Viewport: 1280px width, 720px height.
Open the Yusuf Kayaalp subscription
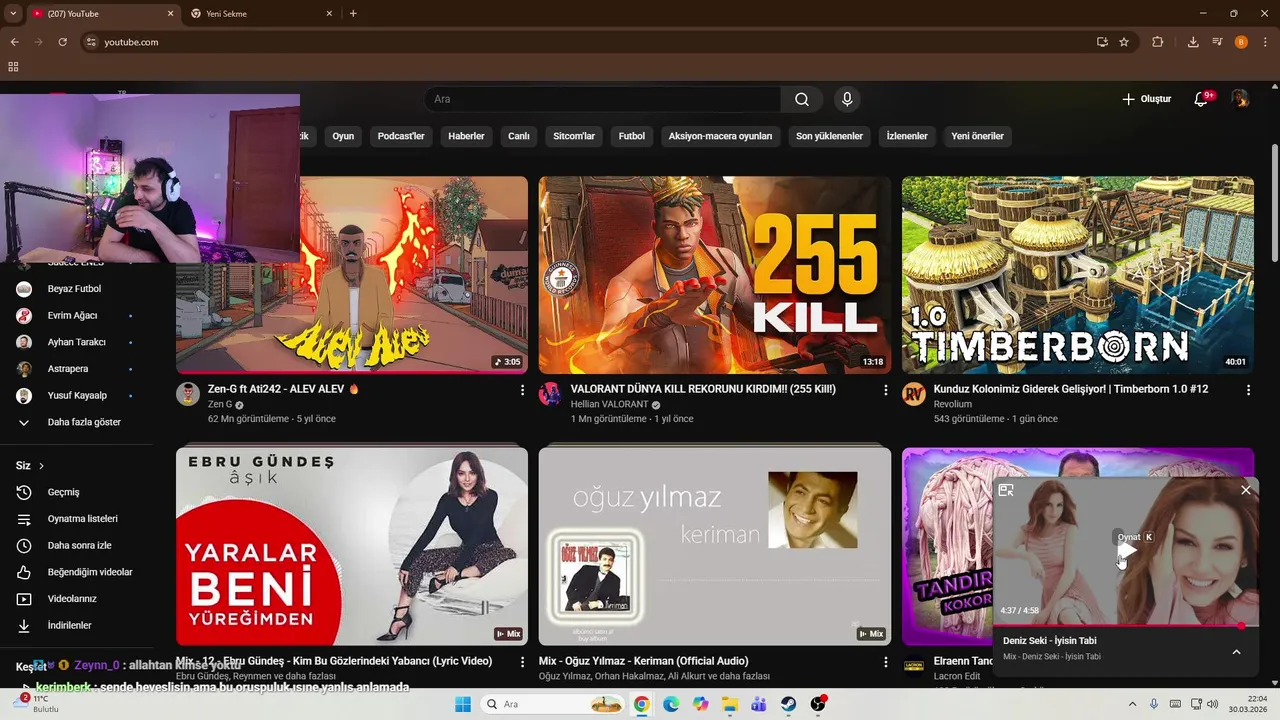[x=76, y=396]
